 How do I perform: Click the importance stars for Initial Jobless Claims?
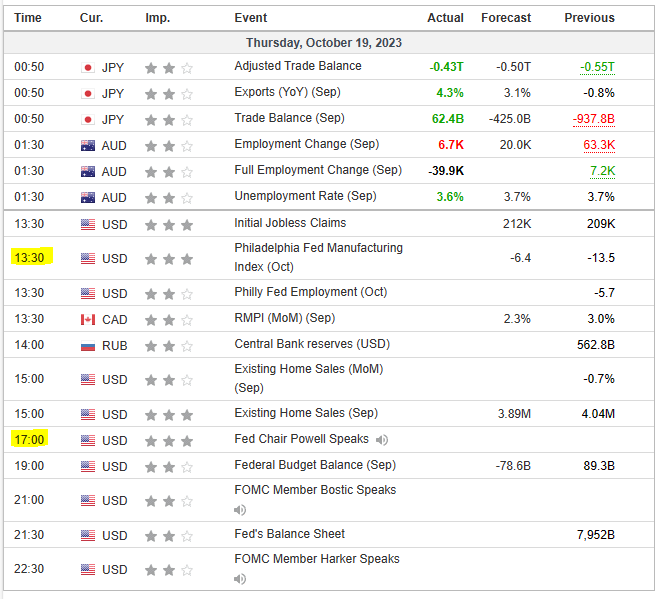tap(169, 224)
